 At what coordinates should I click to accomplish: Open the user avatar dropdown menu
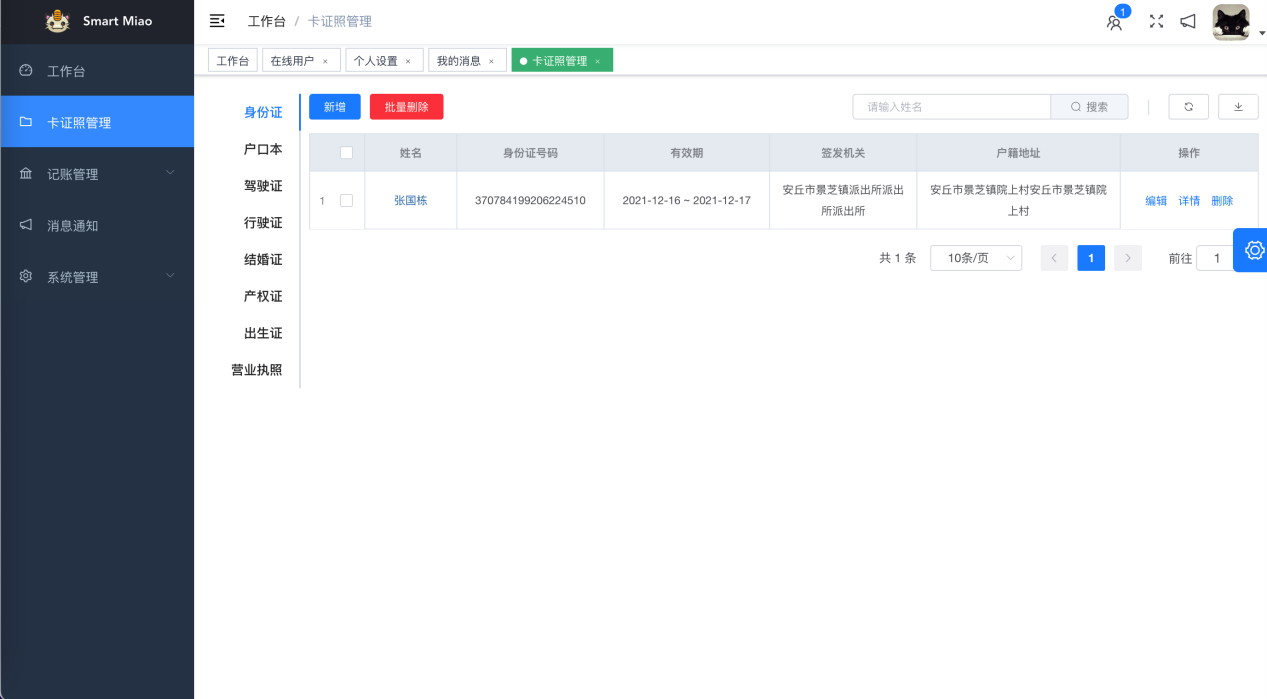click(1233, 22)
